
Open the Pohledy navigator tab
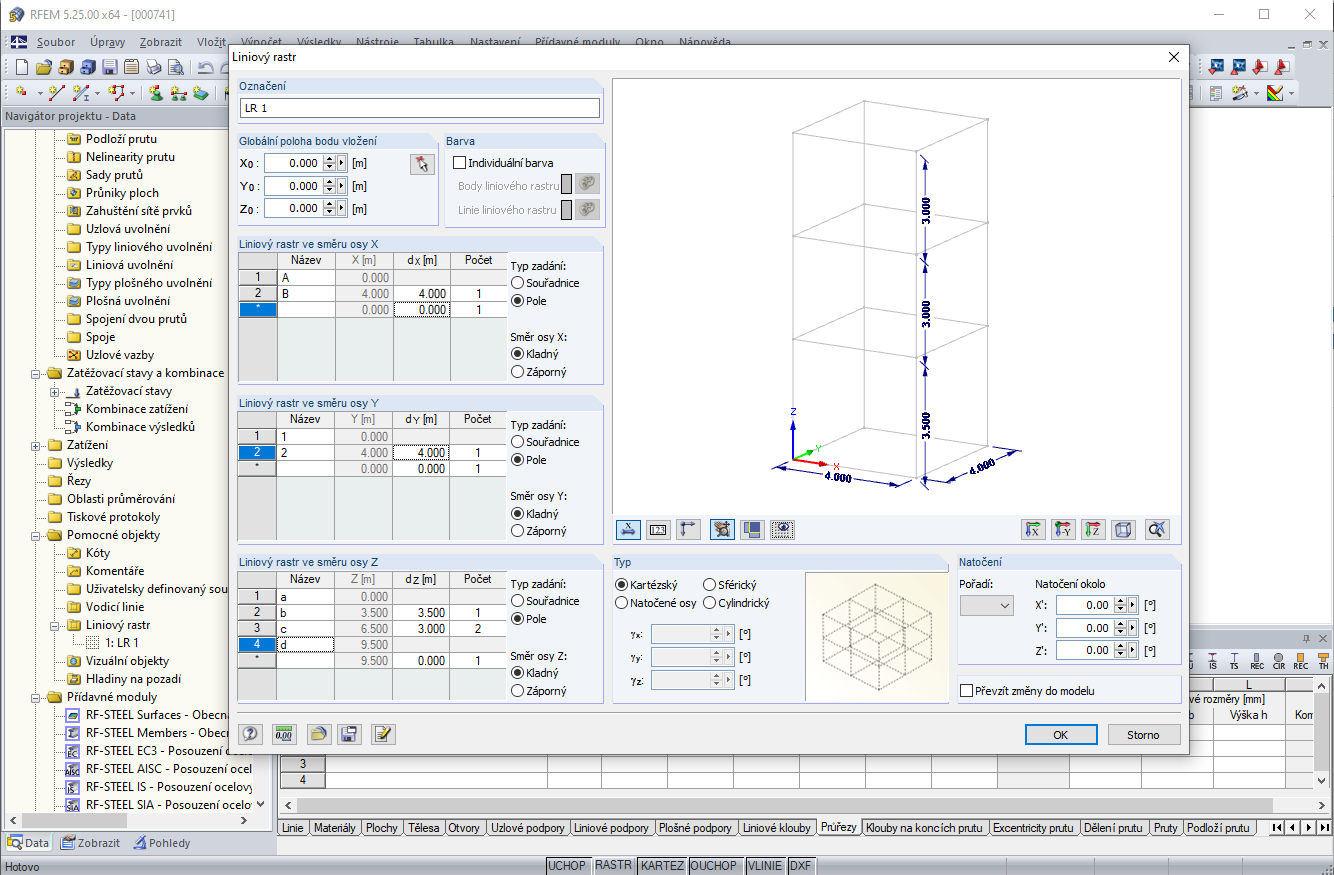click(x=162, y=843)
